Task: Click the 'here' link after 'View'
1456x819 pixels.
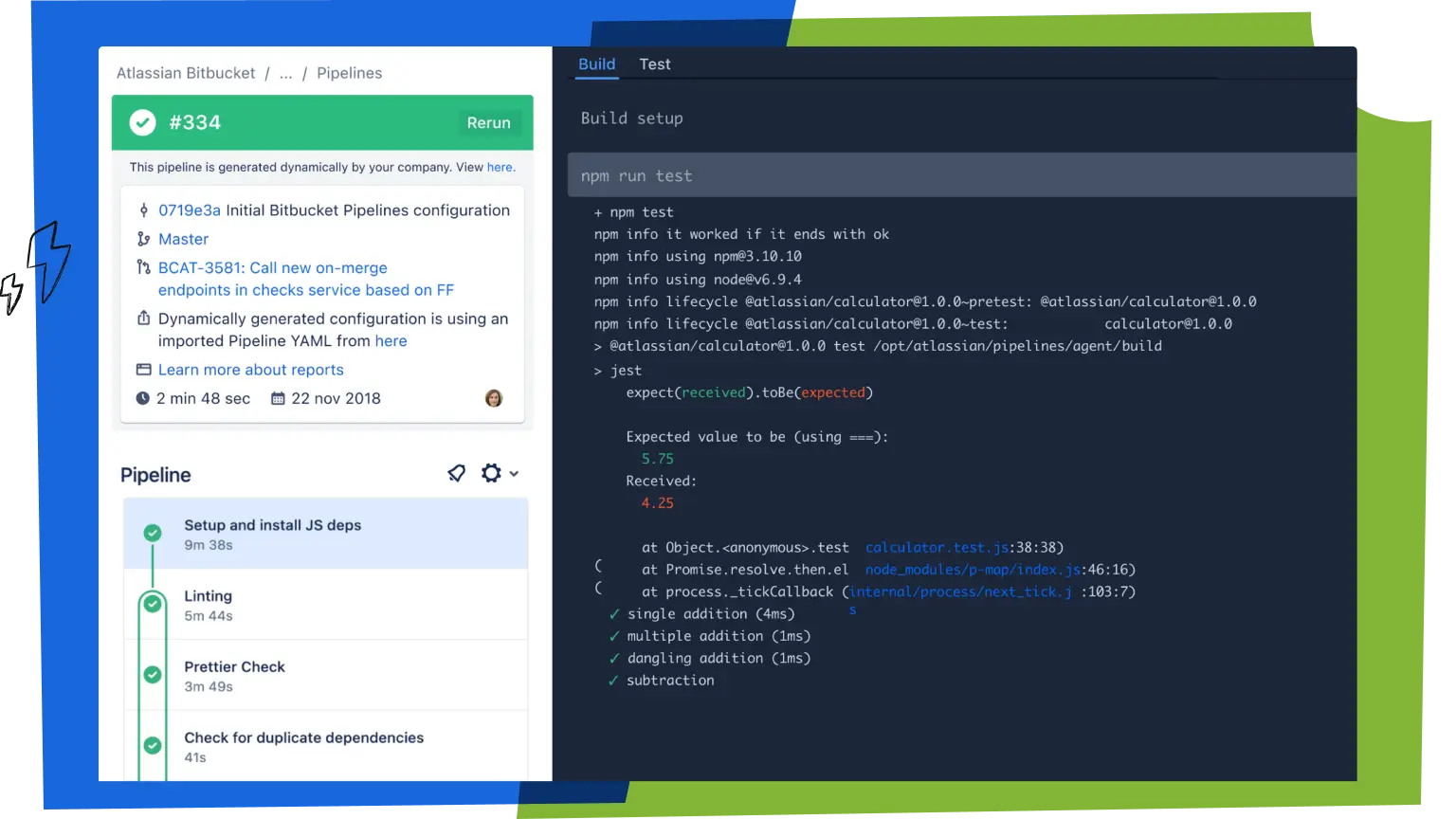Action: click(500, 167)
